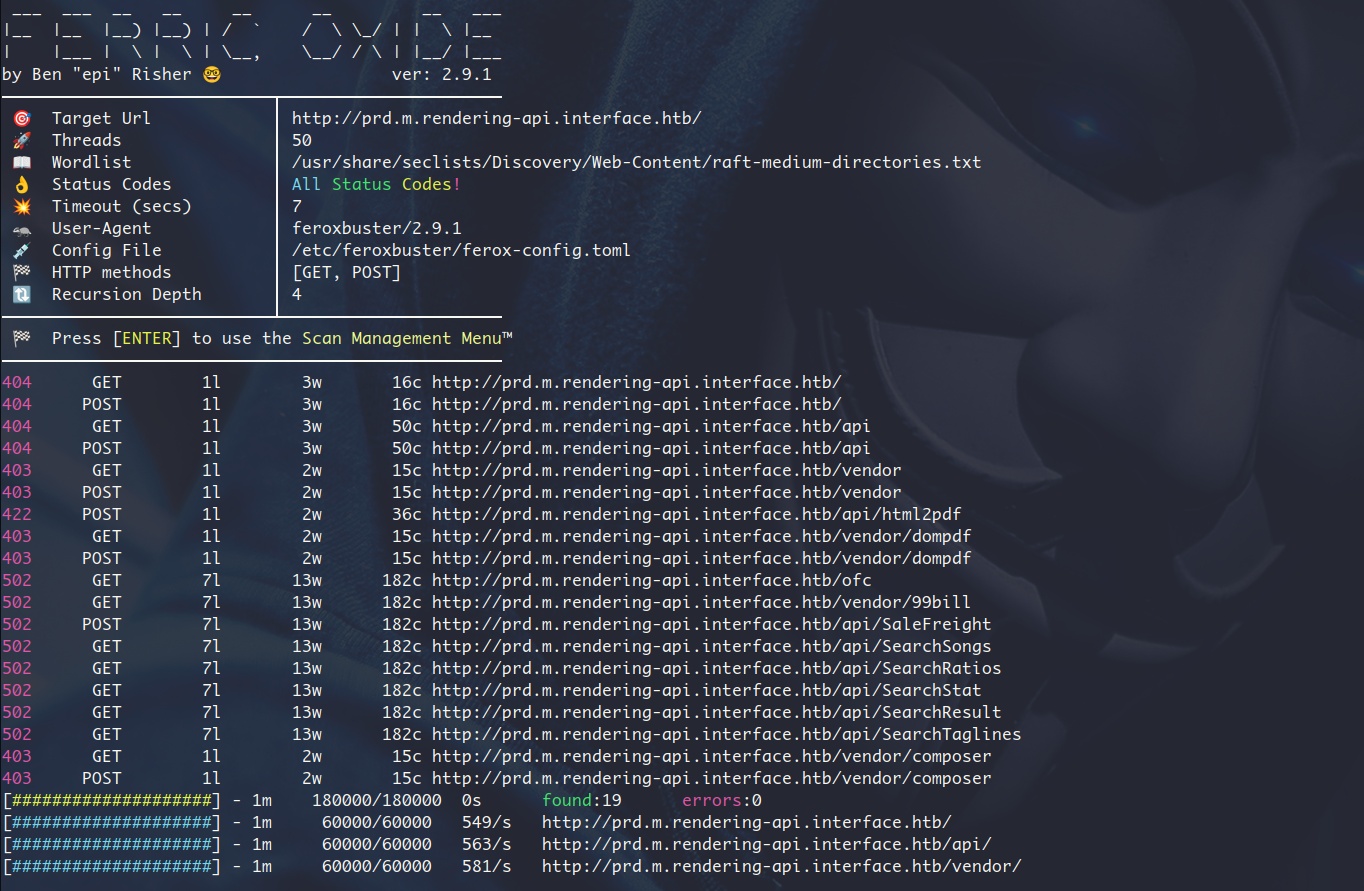The width and height of the screenshot is (1364, 891).
Task: Click the highlighted [ENTER] prompt text
Action: click(x=145, y=338)
